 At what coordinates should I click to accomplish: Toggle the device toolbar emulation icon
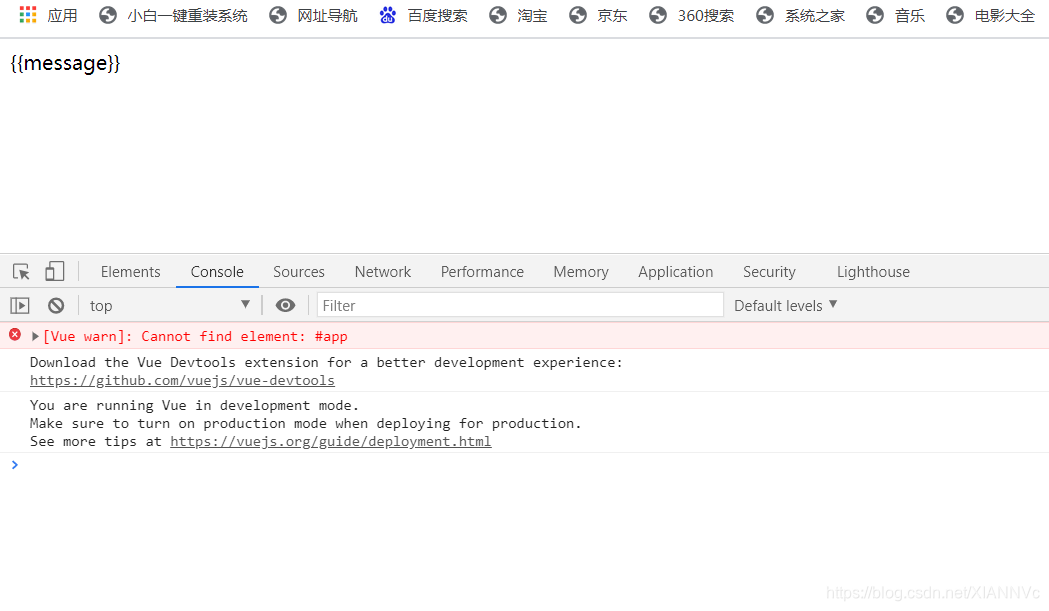pos(54,271)
